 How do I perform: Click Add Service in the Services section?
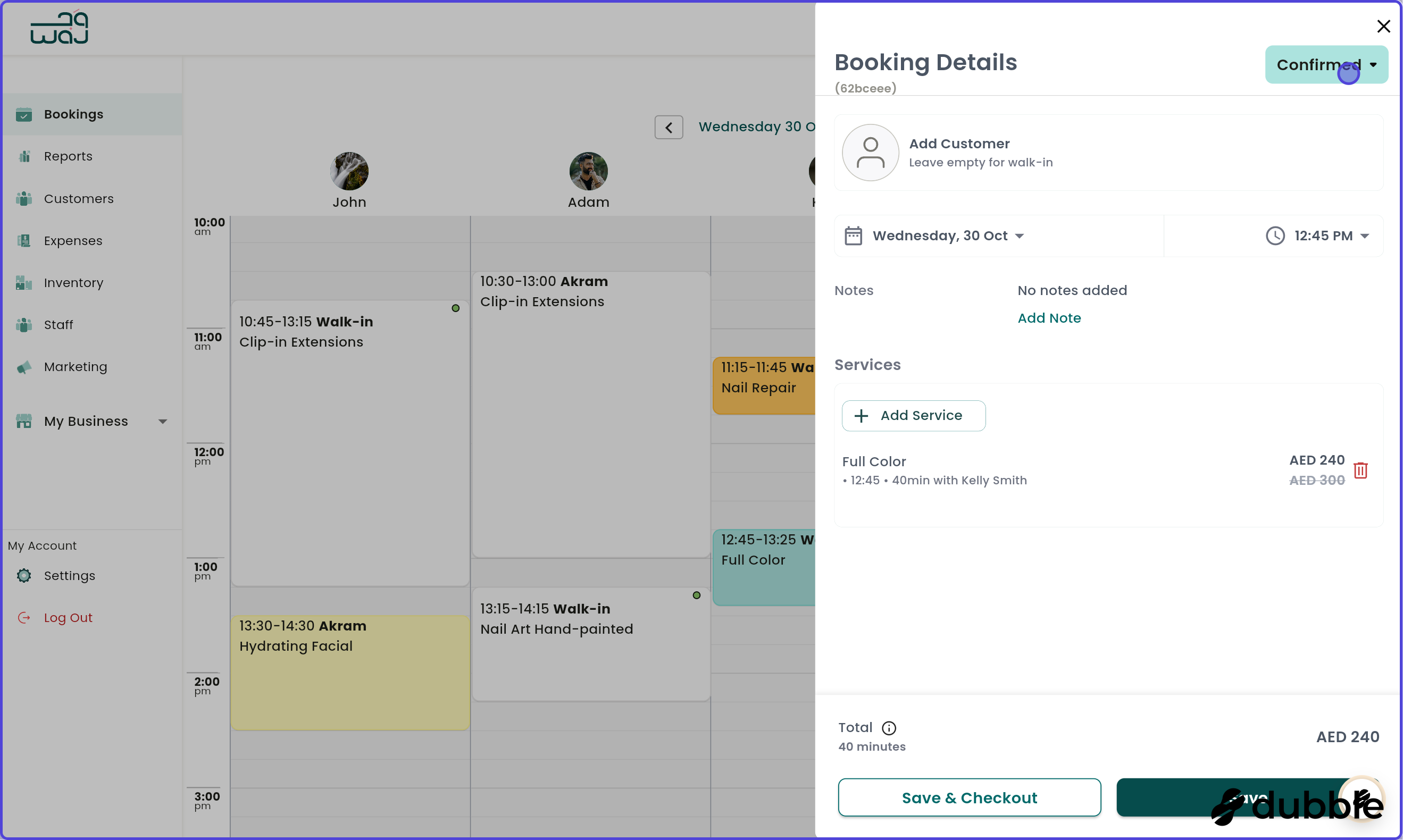pos(913,415)
